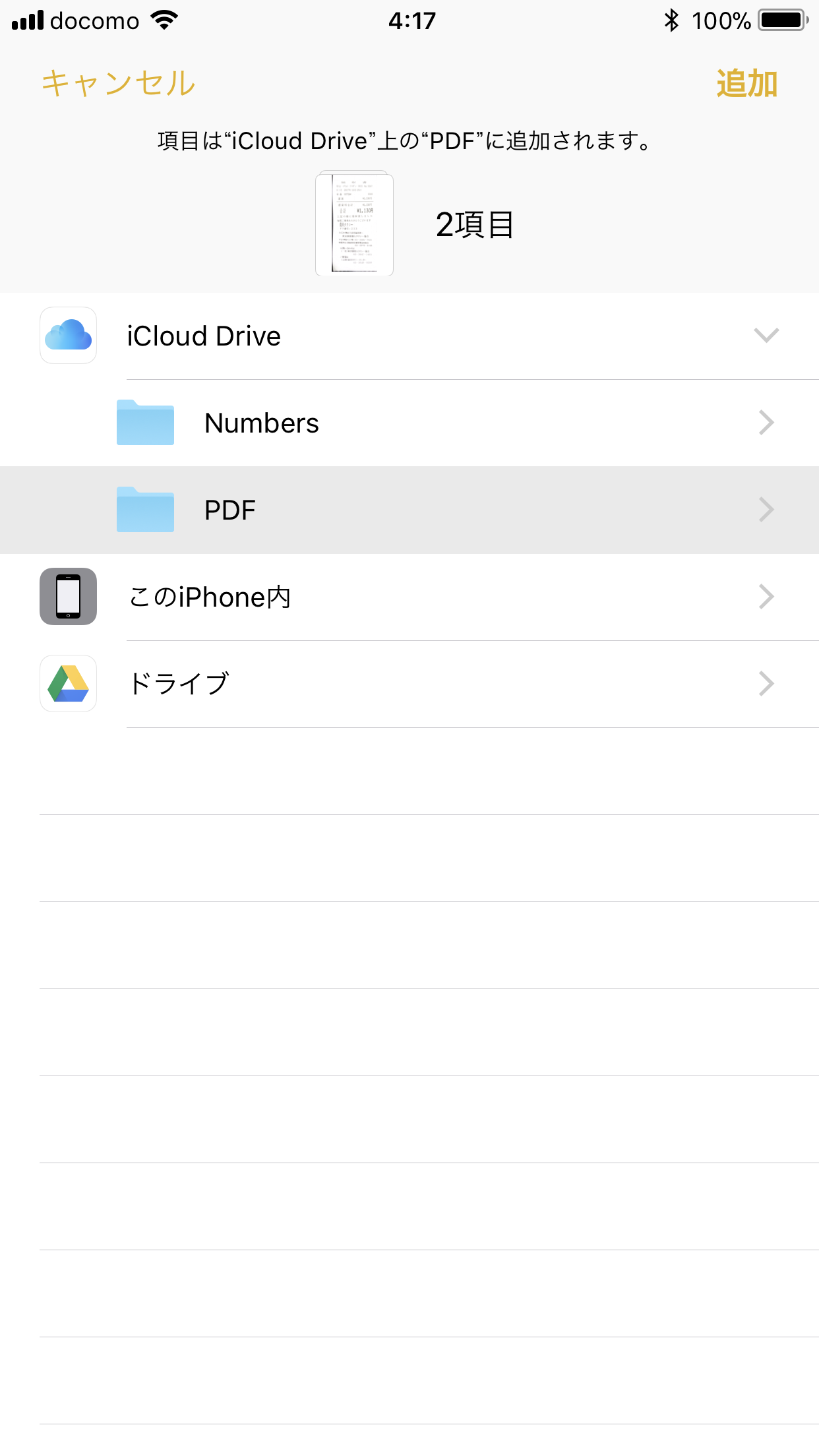Tap the Numbers folder icon
Screen dimensions: 819x1456
pyautogui.click(x=145, y=423)
